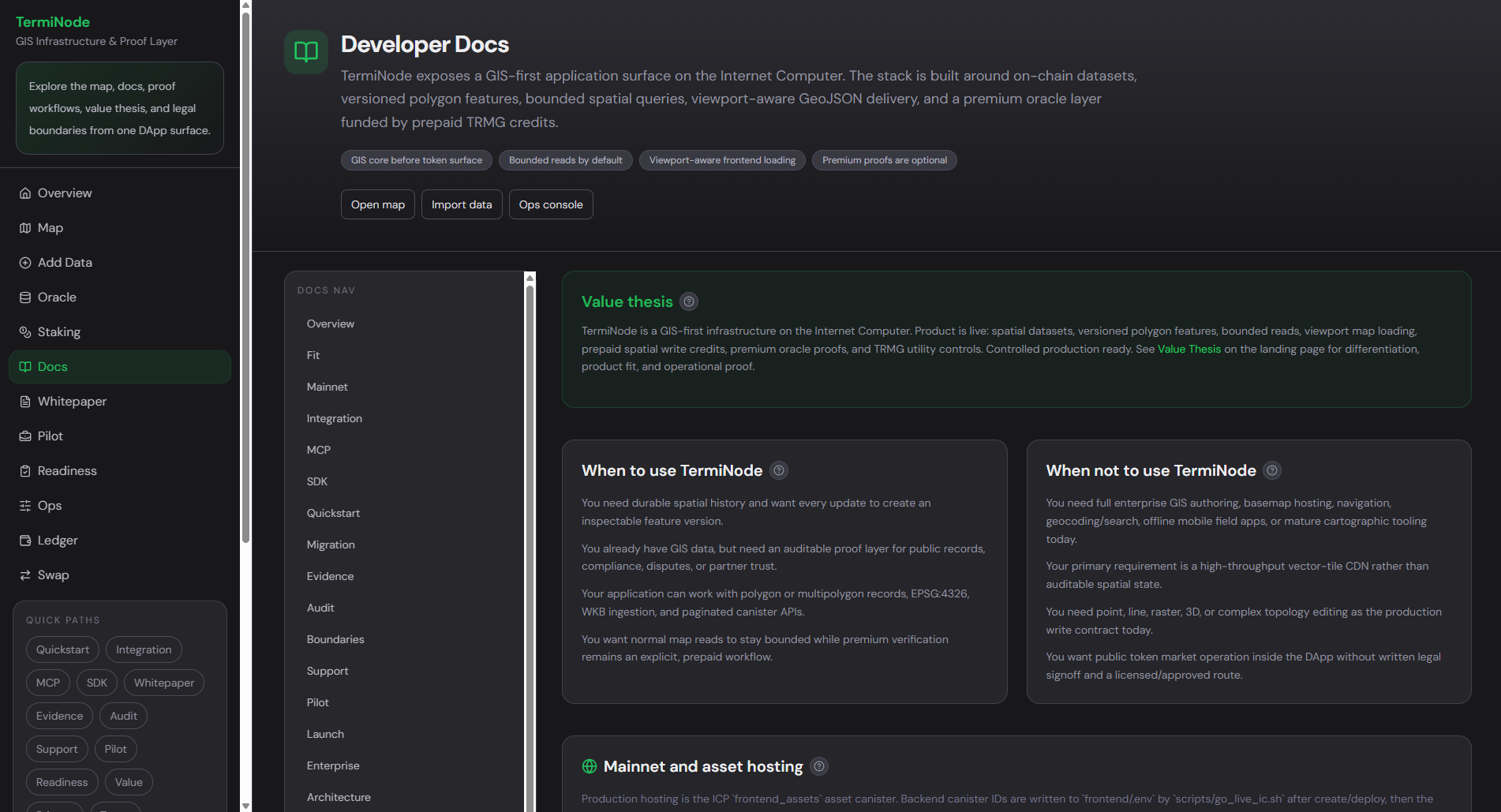Click the Readiness quick path chip
The width and height of the screenshot is (1501, 812).
pyautogui.click(x=62, y=782)
